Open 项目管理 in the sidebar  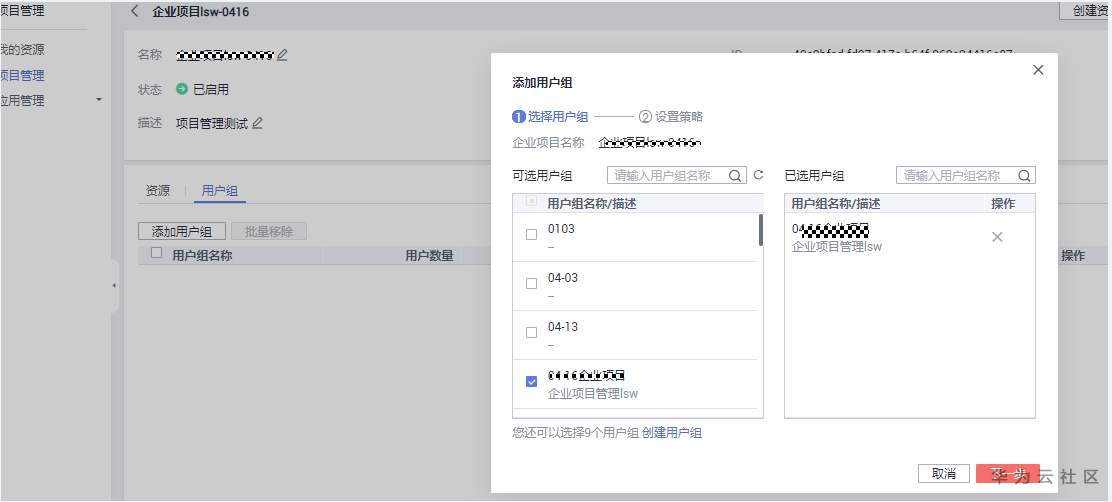point(22,75)
